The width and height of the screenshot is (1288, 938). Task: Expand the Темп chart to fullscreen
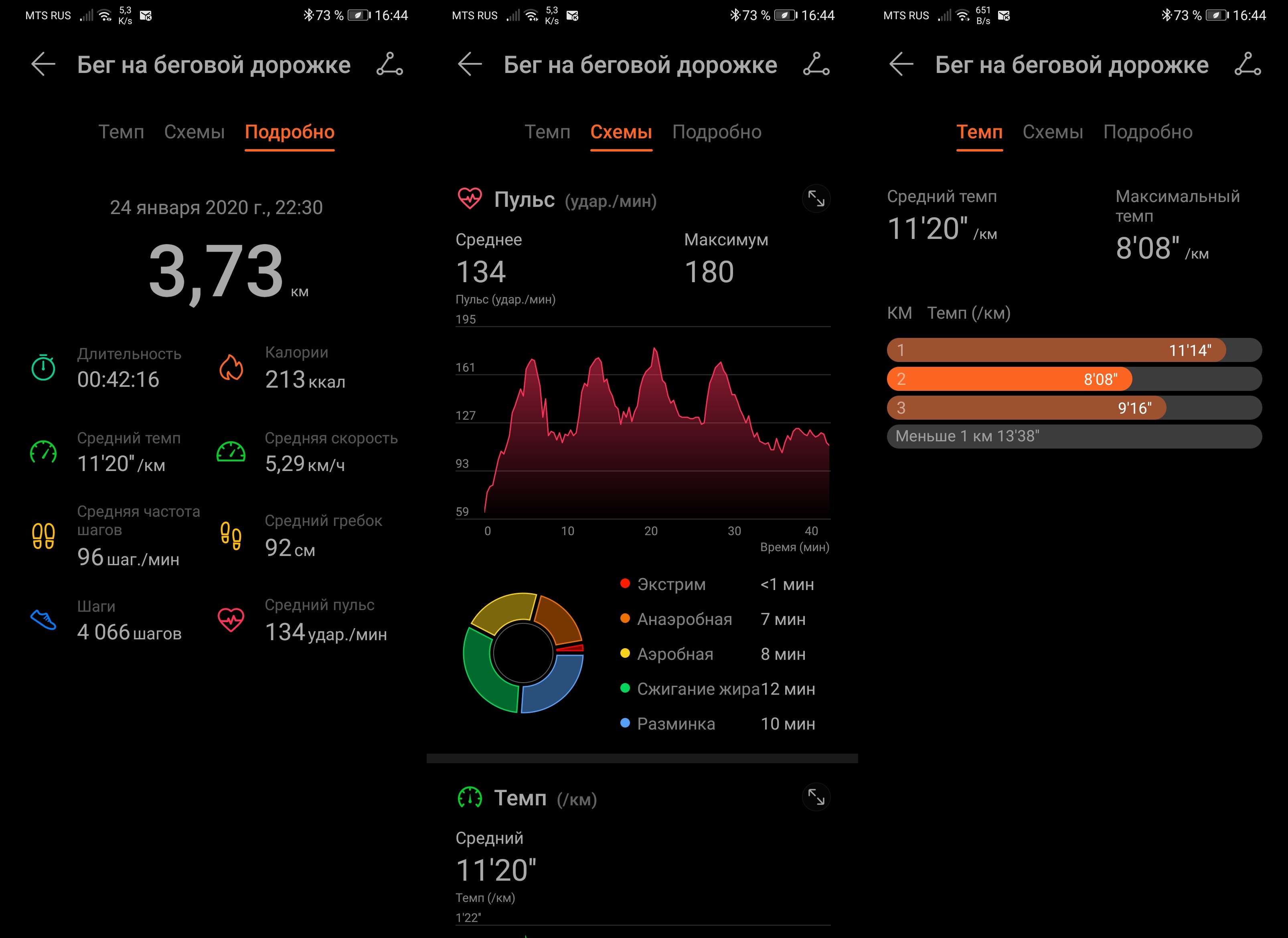(x=816, y=797)
